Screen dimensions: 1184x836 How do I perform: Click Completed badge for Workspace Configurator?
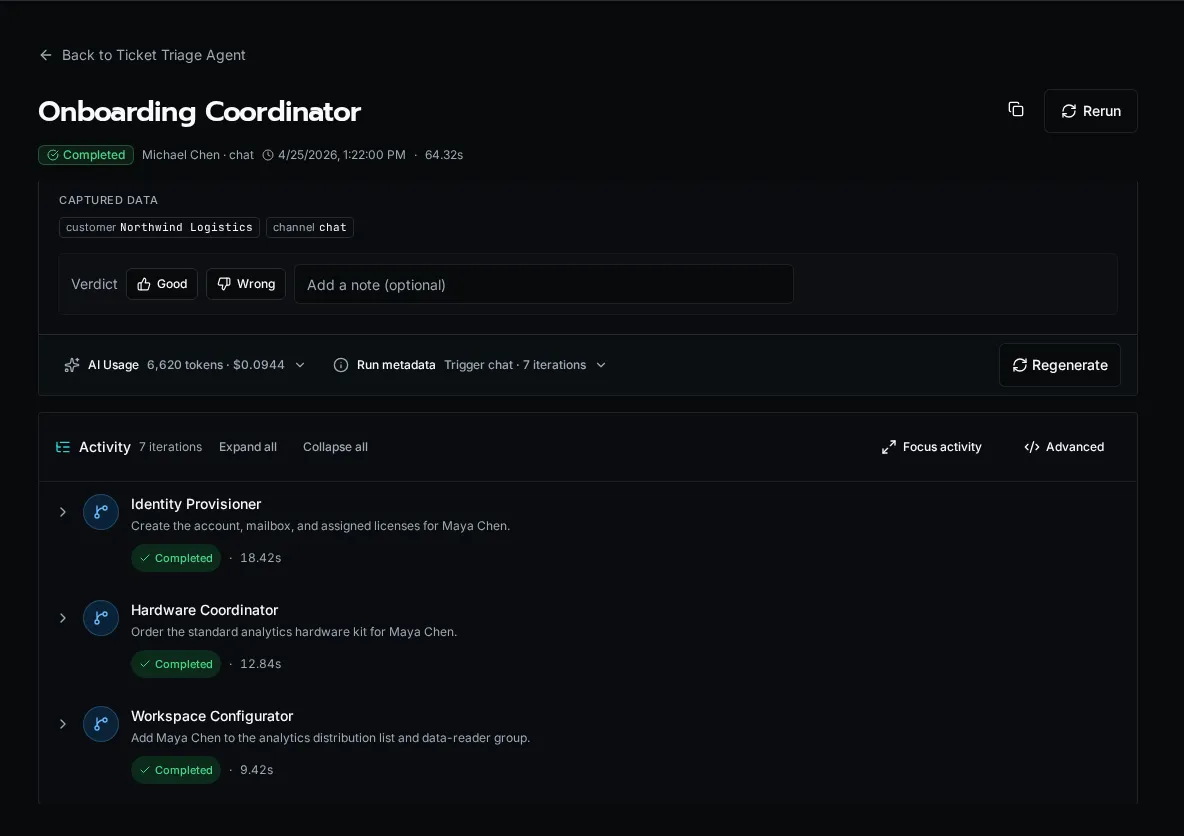point(176,770)
